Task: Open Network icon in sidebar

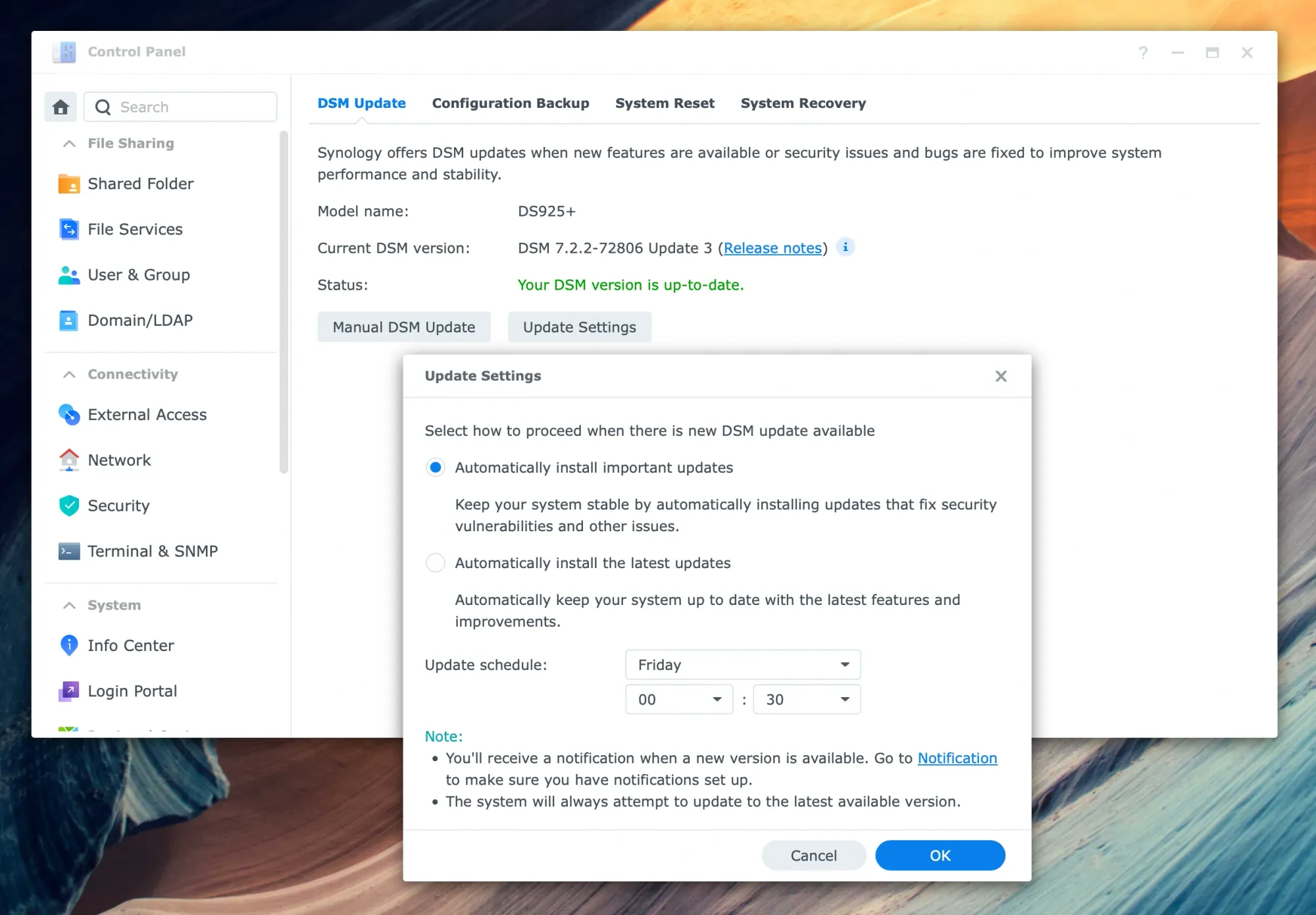Action: [x=69, y=459]
